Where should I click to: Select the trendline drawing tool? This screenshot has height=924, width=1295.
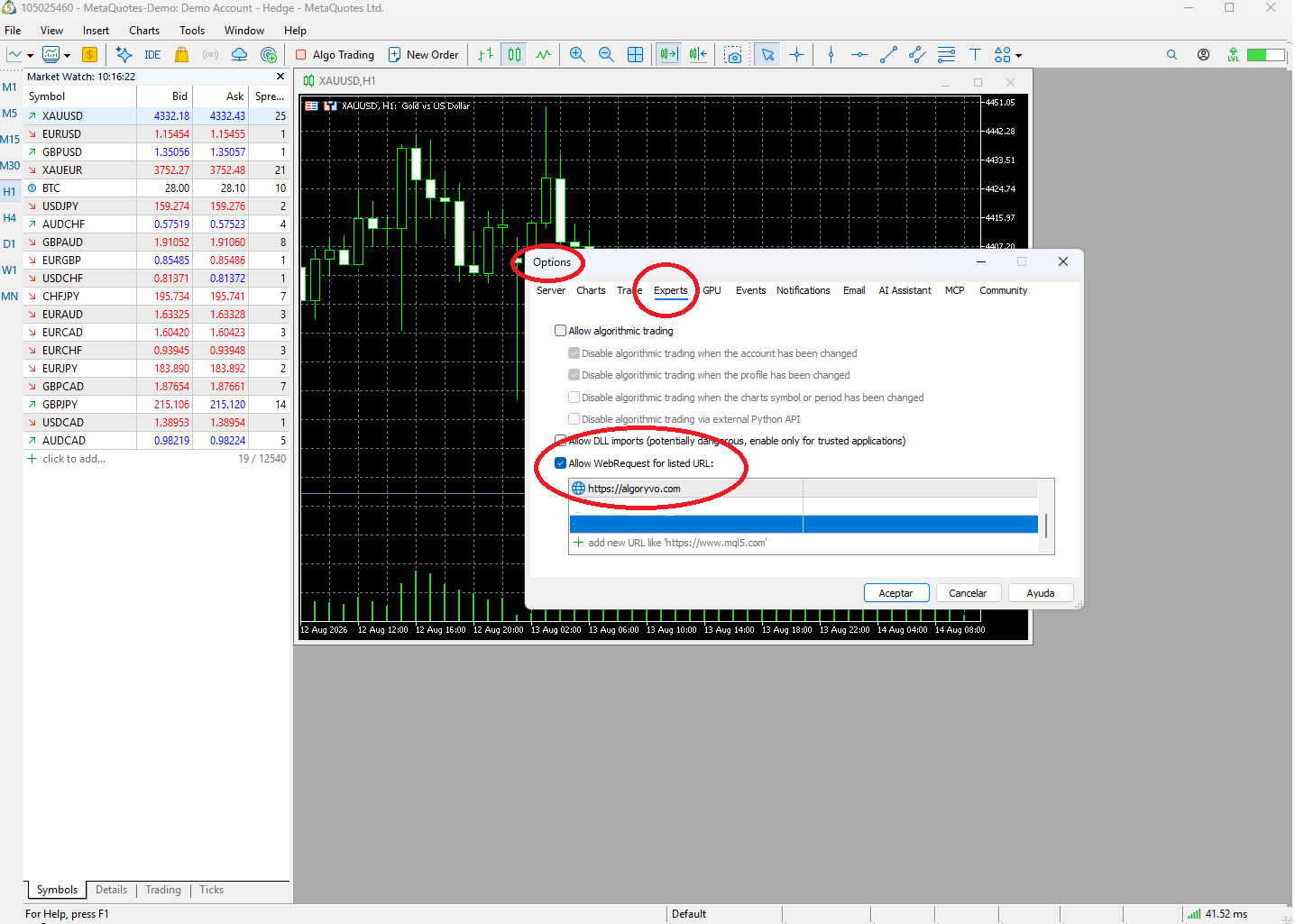point(888,55)
